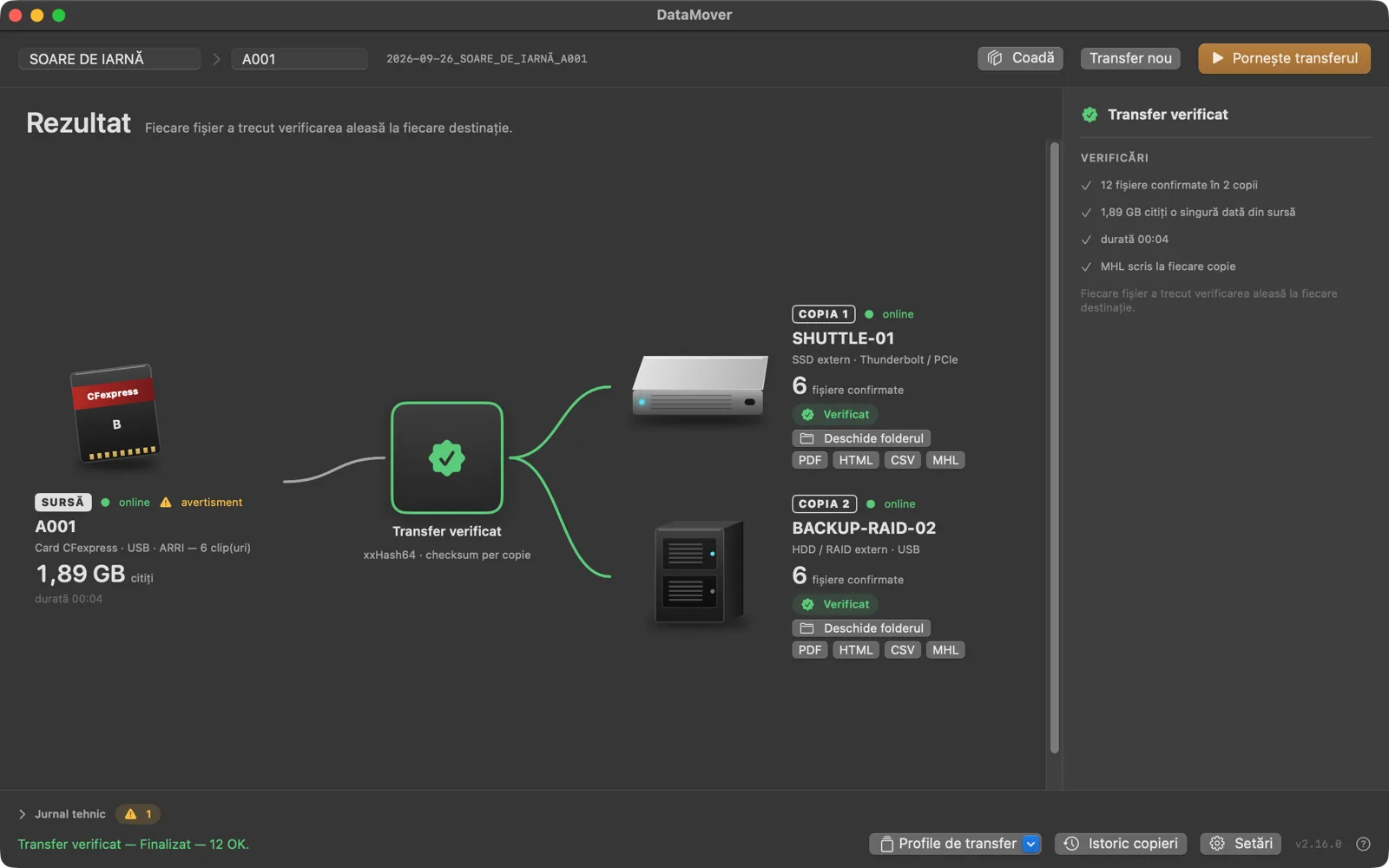
Task: Open SHUTTLE-01 folder via Deschide folderul
Action: point(861,438)
